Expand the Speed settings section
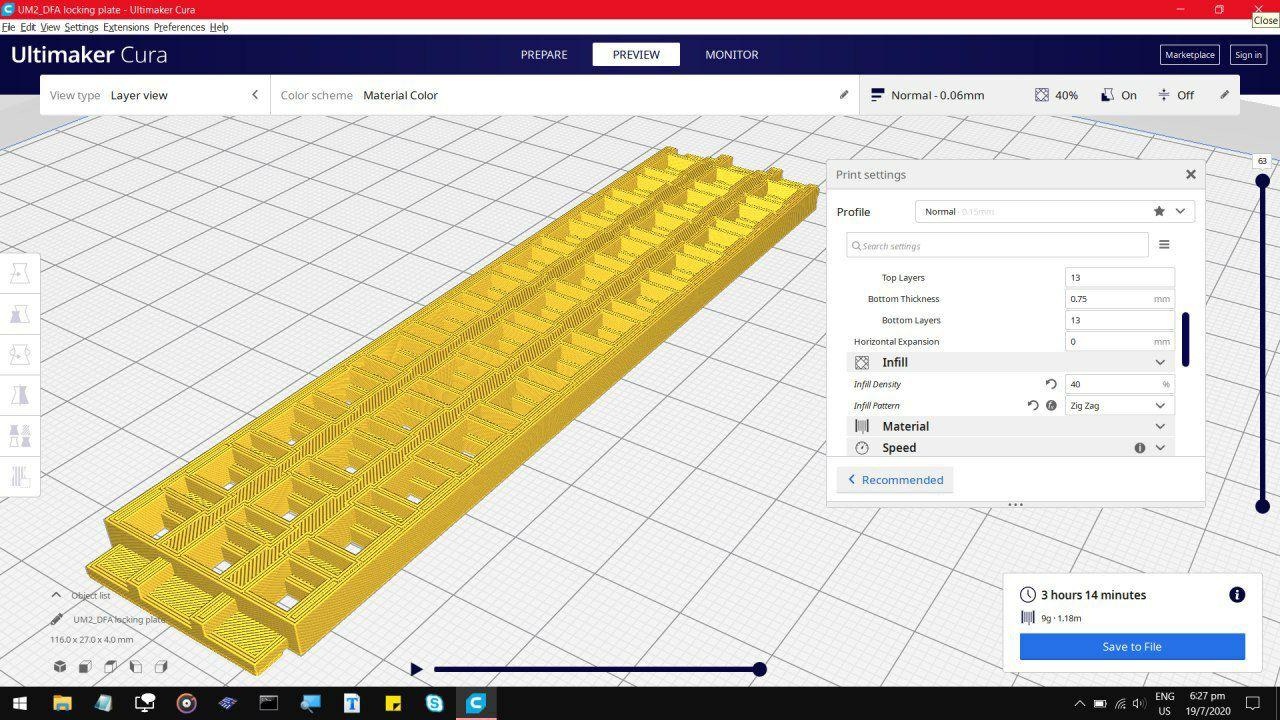The height and width of the screenshot is (720, 1280). click(x=1010, y=448)
